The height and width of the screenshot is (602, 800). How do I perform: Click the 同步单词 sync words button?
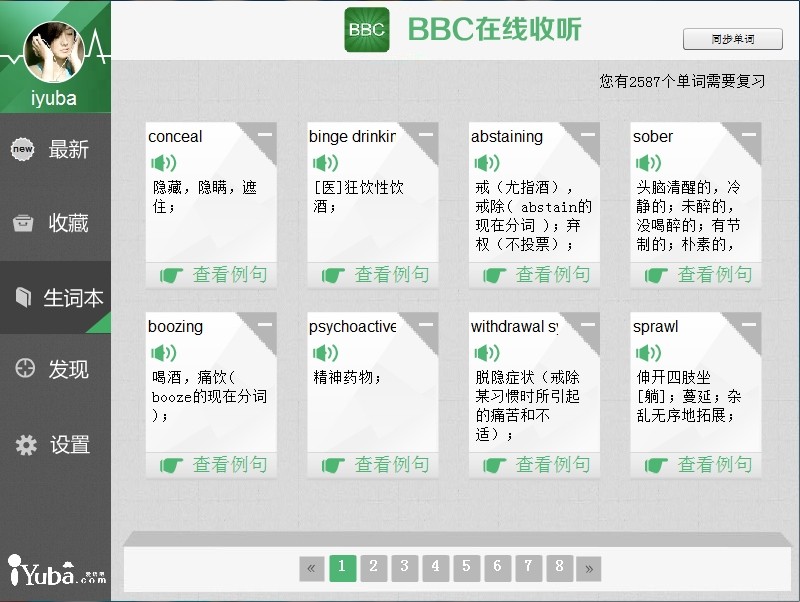click(x=732, y=39)
